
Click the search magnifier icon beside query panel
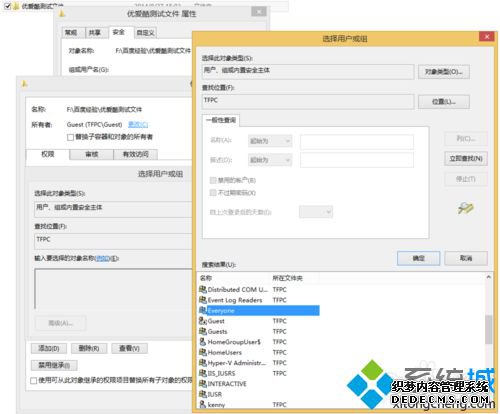pyautogui.click(x=466, y=208)
